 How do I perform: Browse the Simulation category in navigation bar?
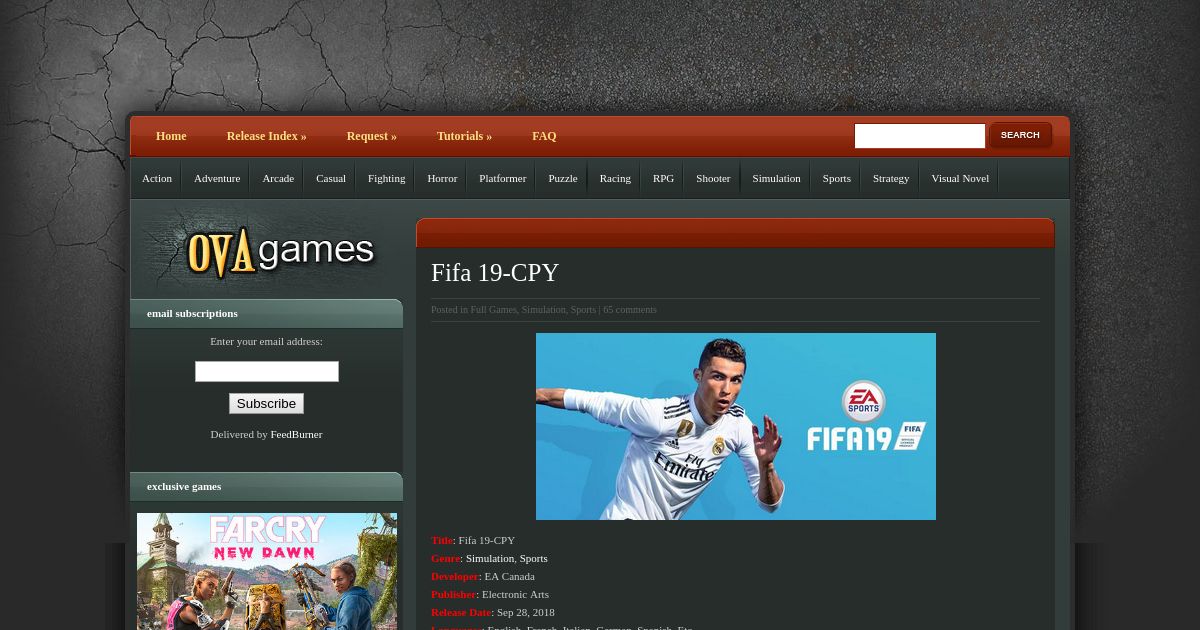point(776,178)
